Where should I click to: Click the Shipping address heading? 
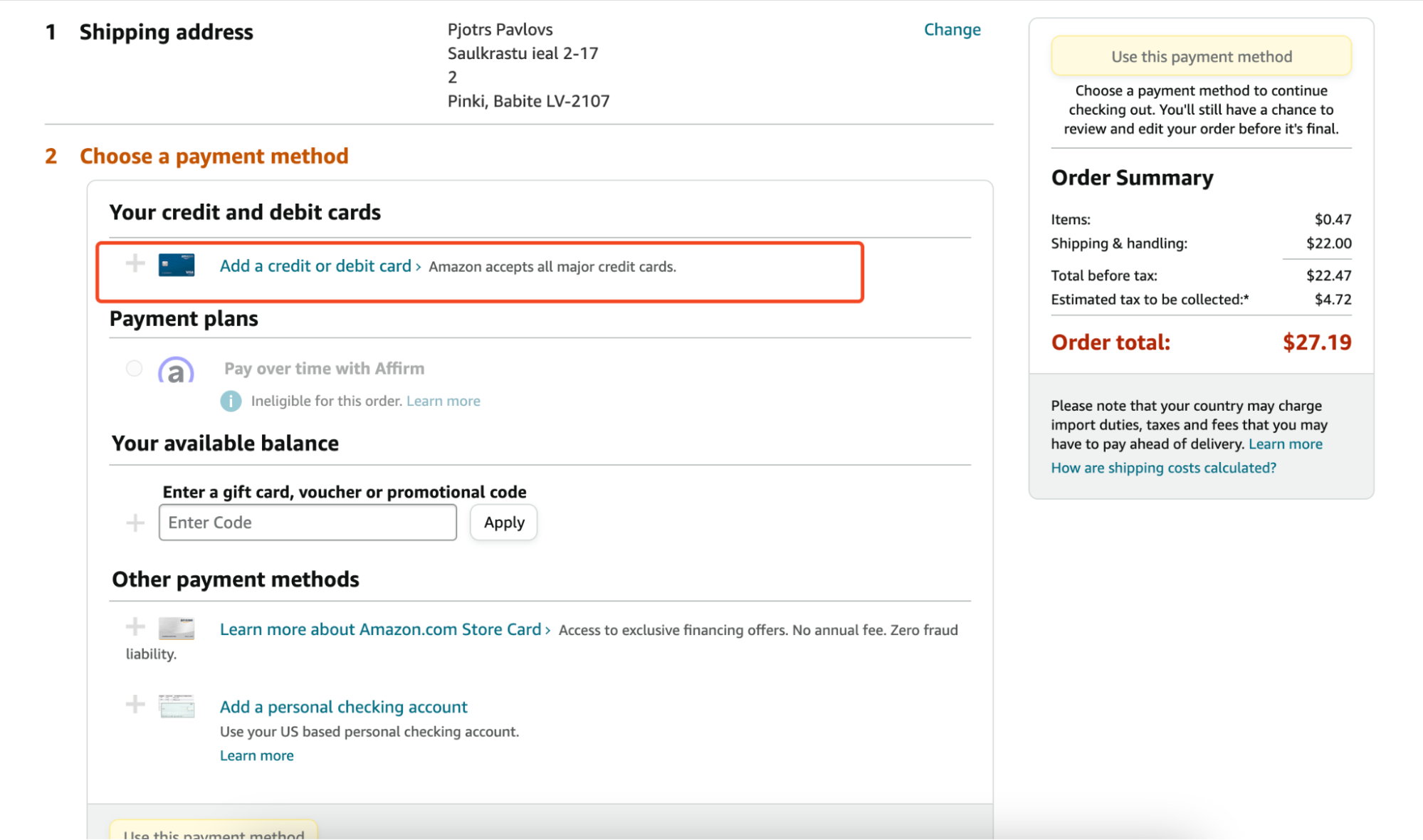[166, 32]
